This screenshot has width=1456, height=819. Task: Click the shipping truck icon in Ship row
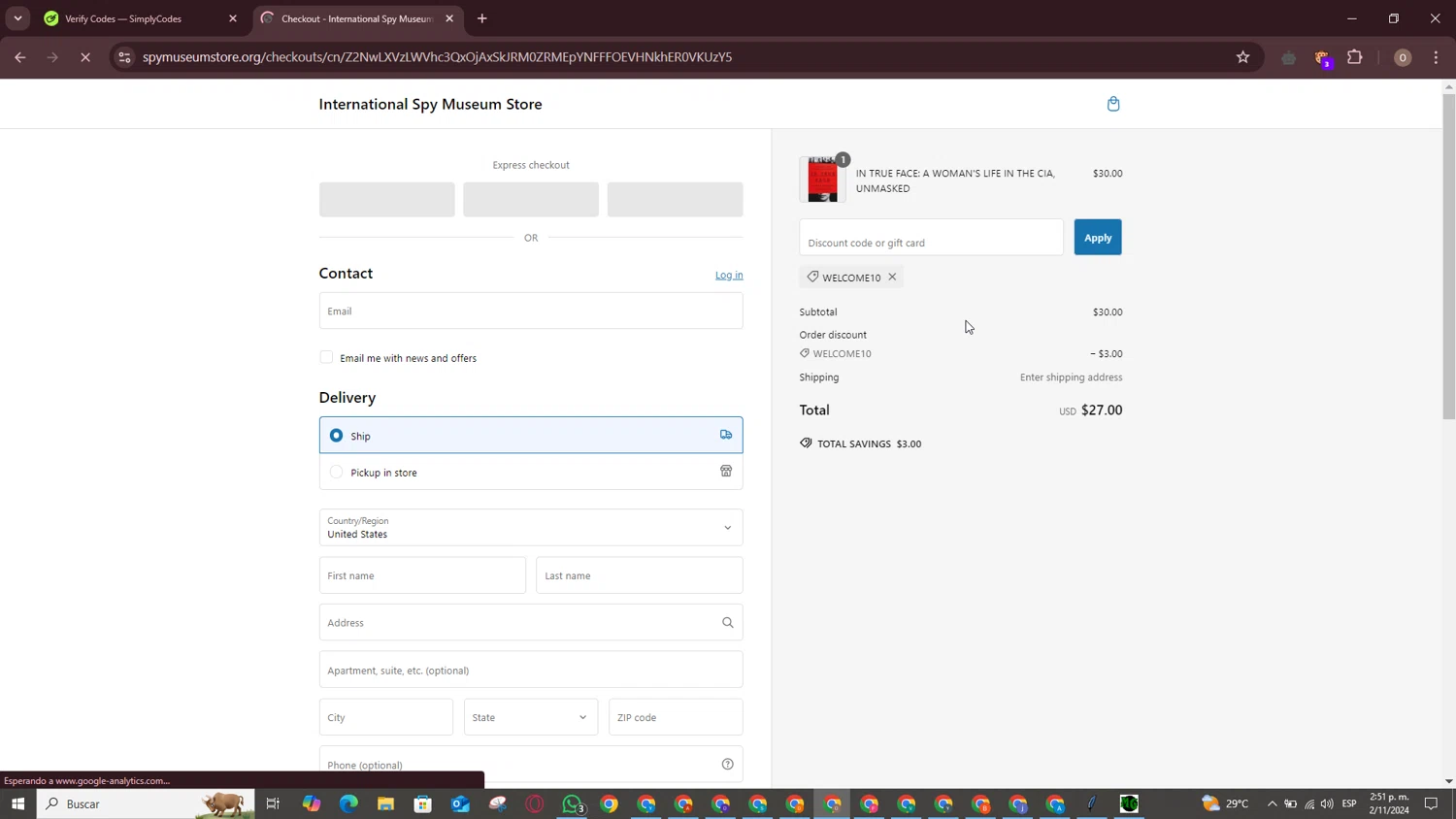click(726, 435)
